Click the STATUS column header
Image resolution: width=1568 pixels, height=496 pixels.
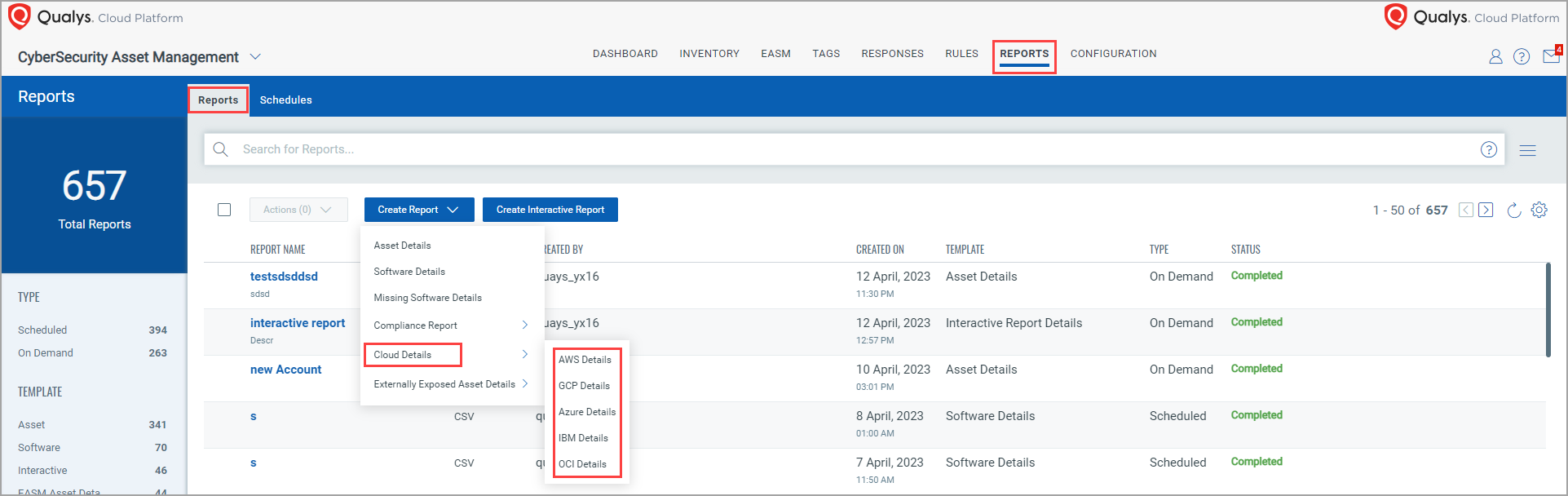pyautogui.click(x=1245, y=250)
